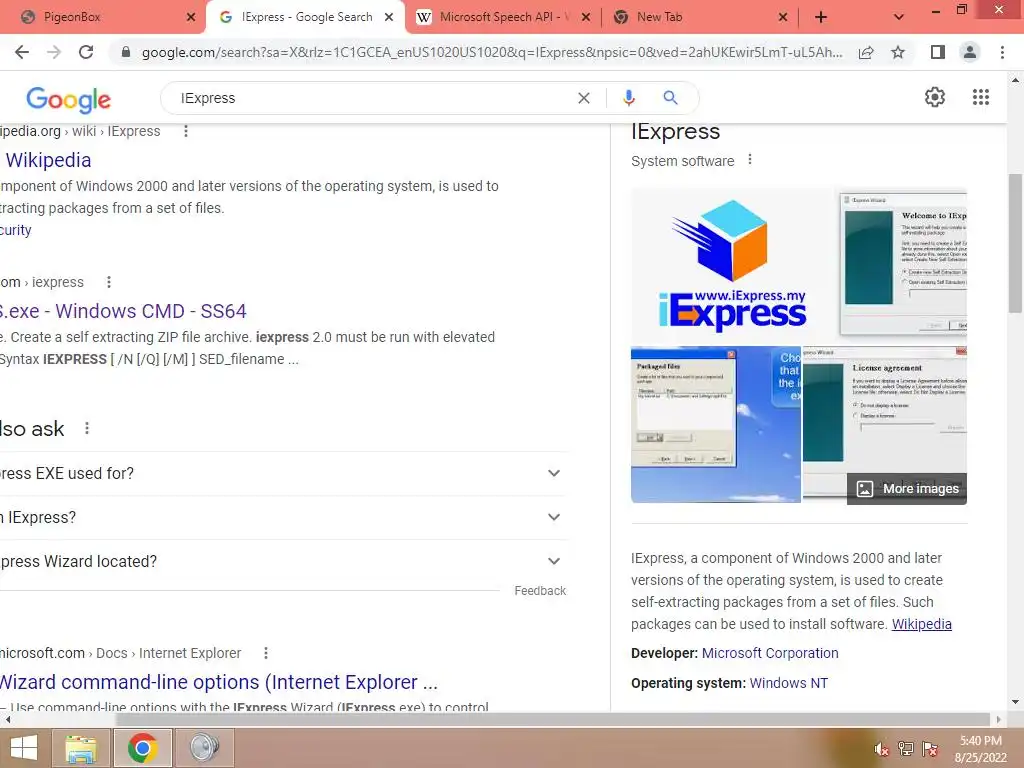Click the horizontal scrollbar thumb
The image size is (1024, 768).
click(552, 719)
